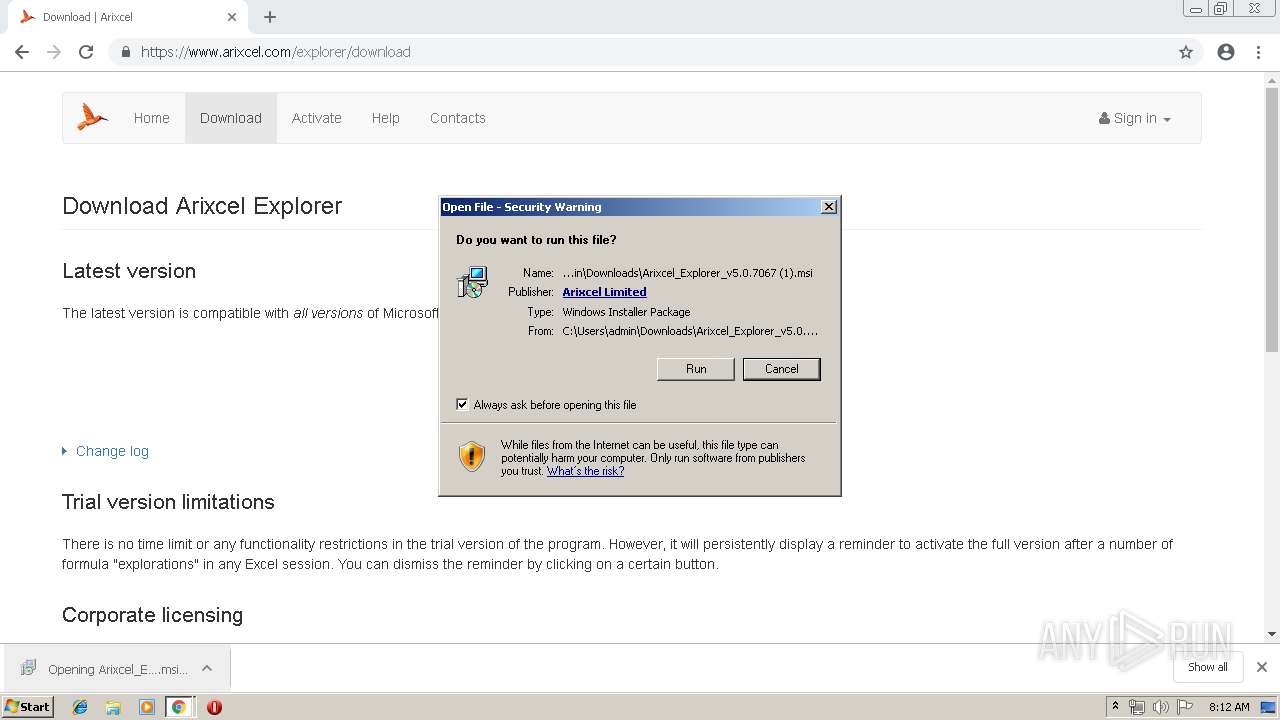Open the Help nav item

point(386,118)
